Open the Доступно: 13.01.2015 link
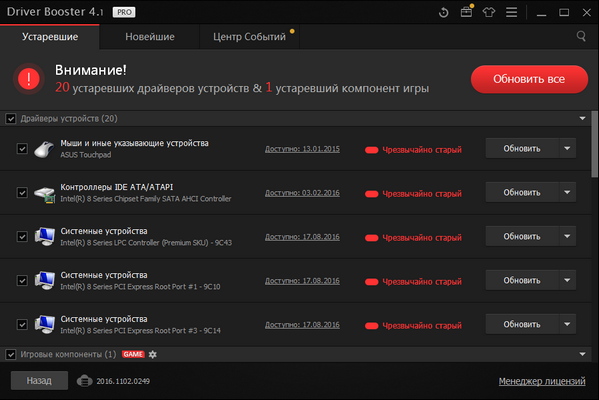599x400 pixels. [x=302, y=149]
